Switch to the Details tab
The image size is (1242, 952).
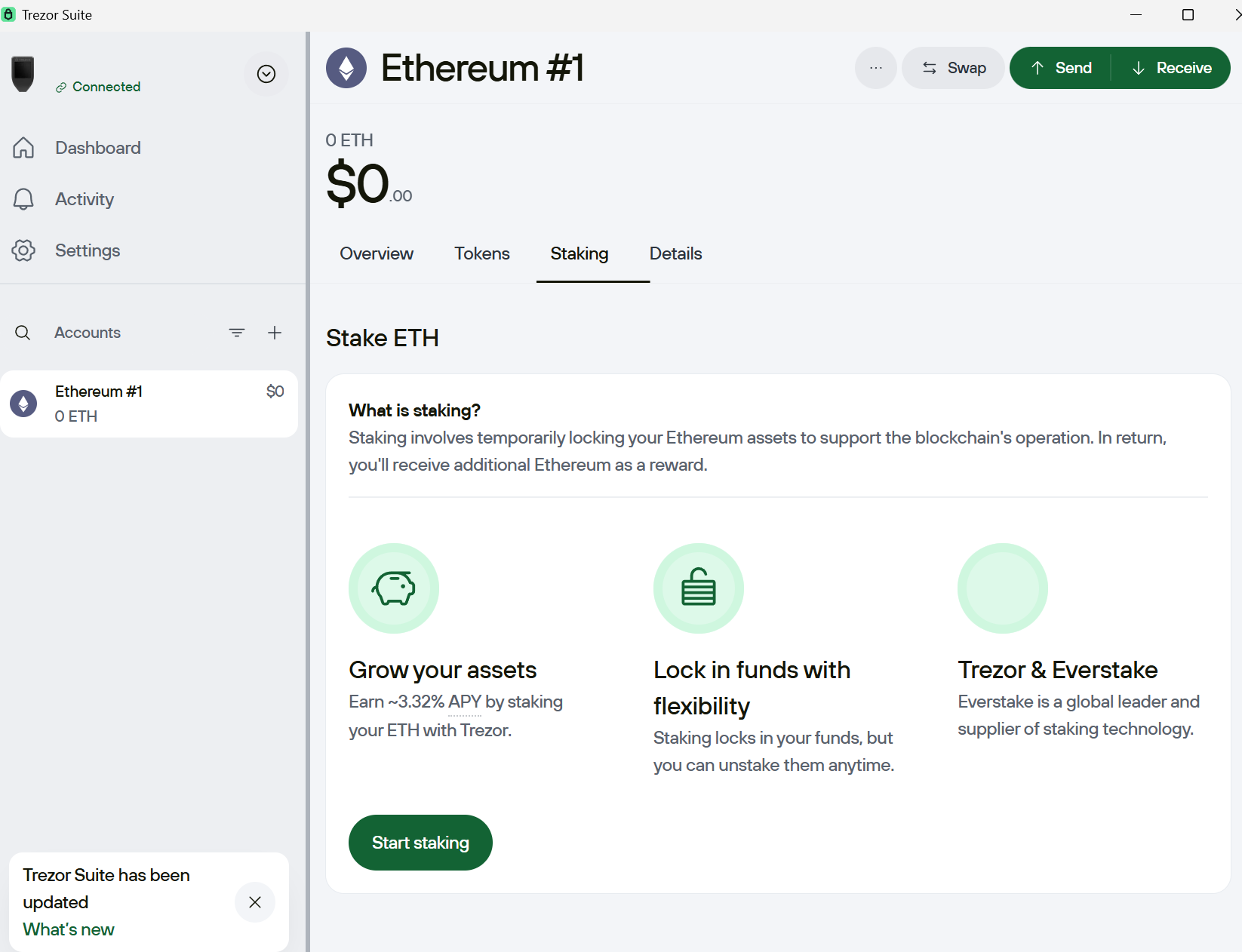click(676, 253)
